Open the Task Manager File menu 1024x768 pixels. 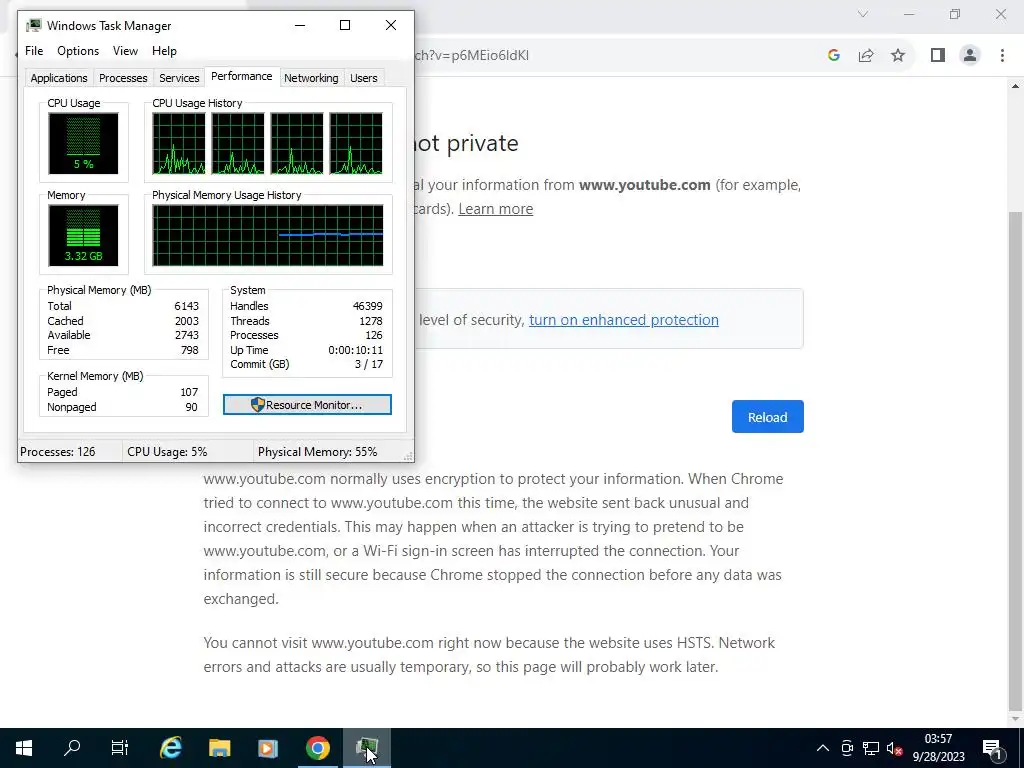click(x=34, y=51)
